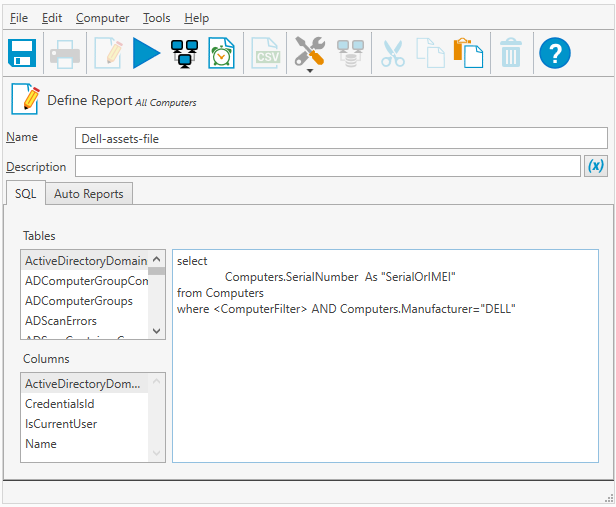Click the Define Report pencil toolbar icon
The width and height of the screenshot is (616, 507).
(108, 53)
